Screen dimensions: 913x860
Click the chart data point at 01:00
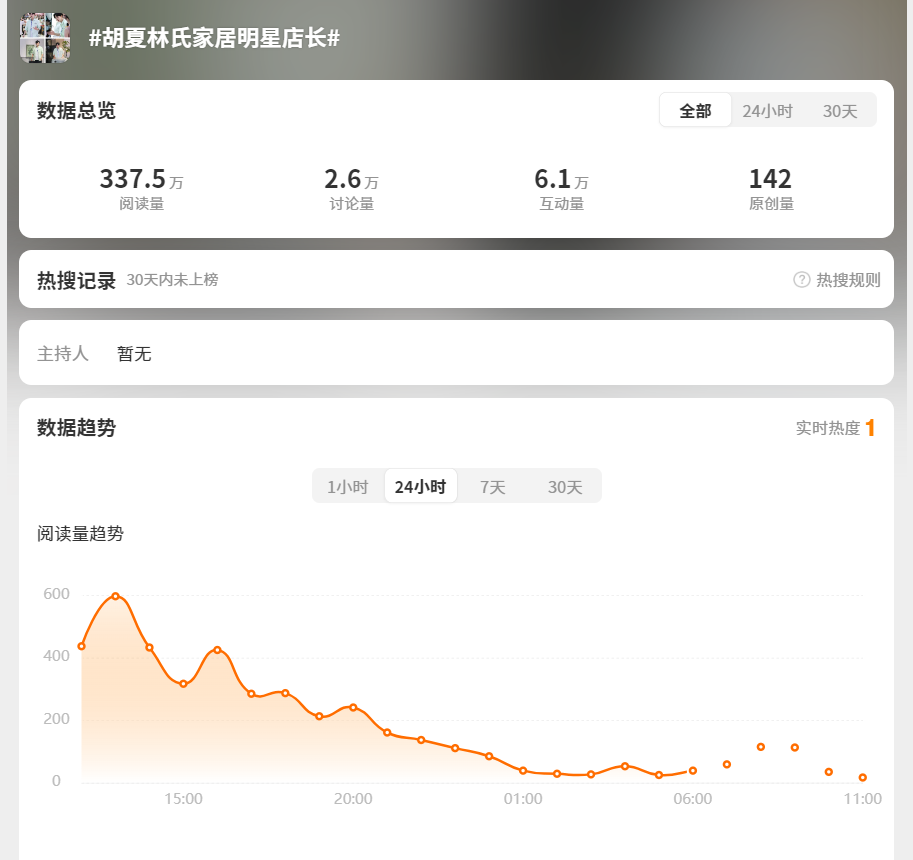tap(523, 771)
